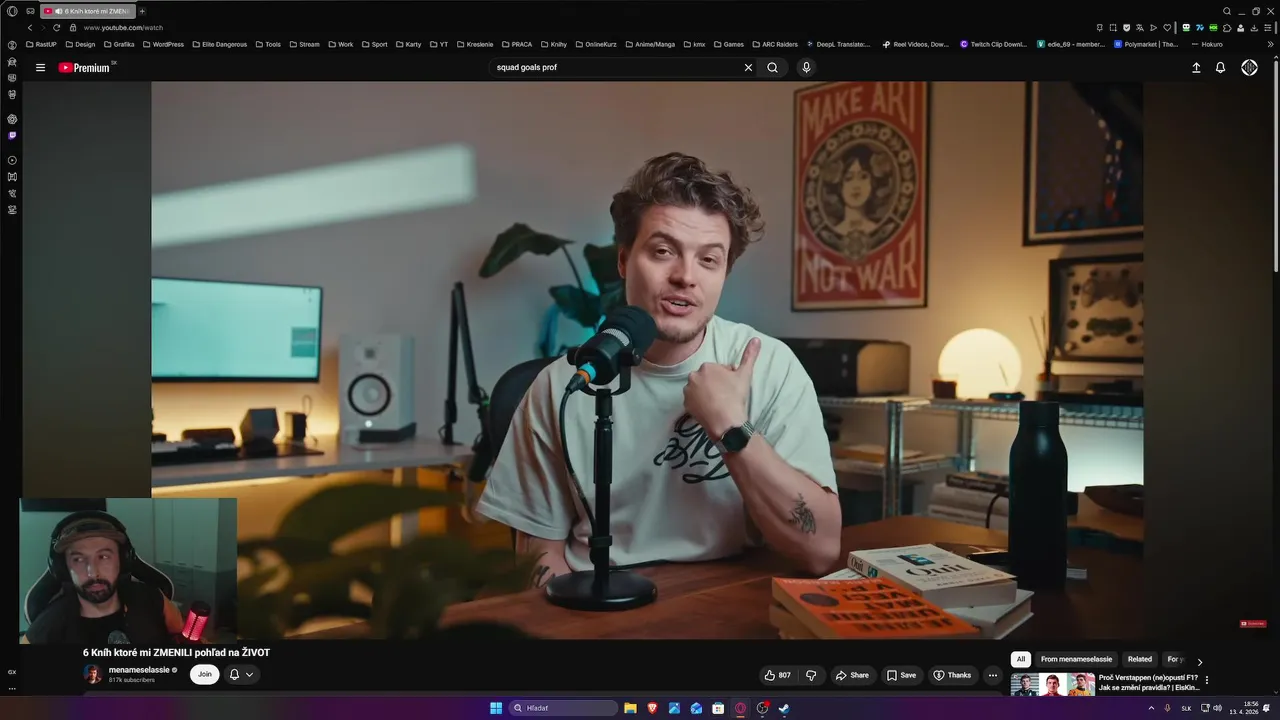
Task: Open the WordPress bookmarks folder
Action: 163,44
